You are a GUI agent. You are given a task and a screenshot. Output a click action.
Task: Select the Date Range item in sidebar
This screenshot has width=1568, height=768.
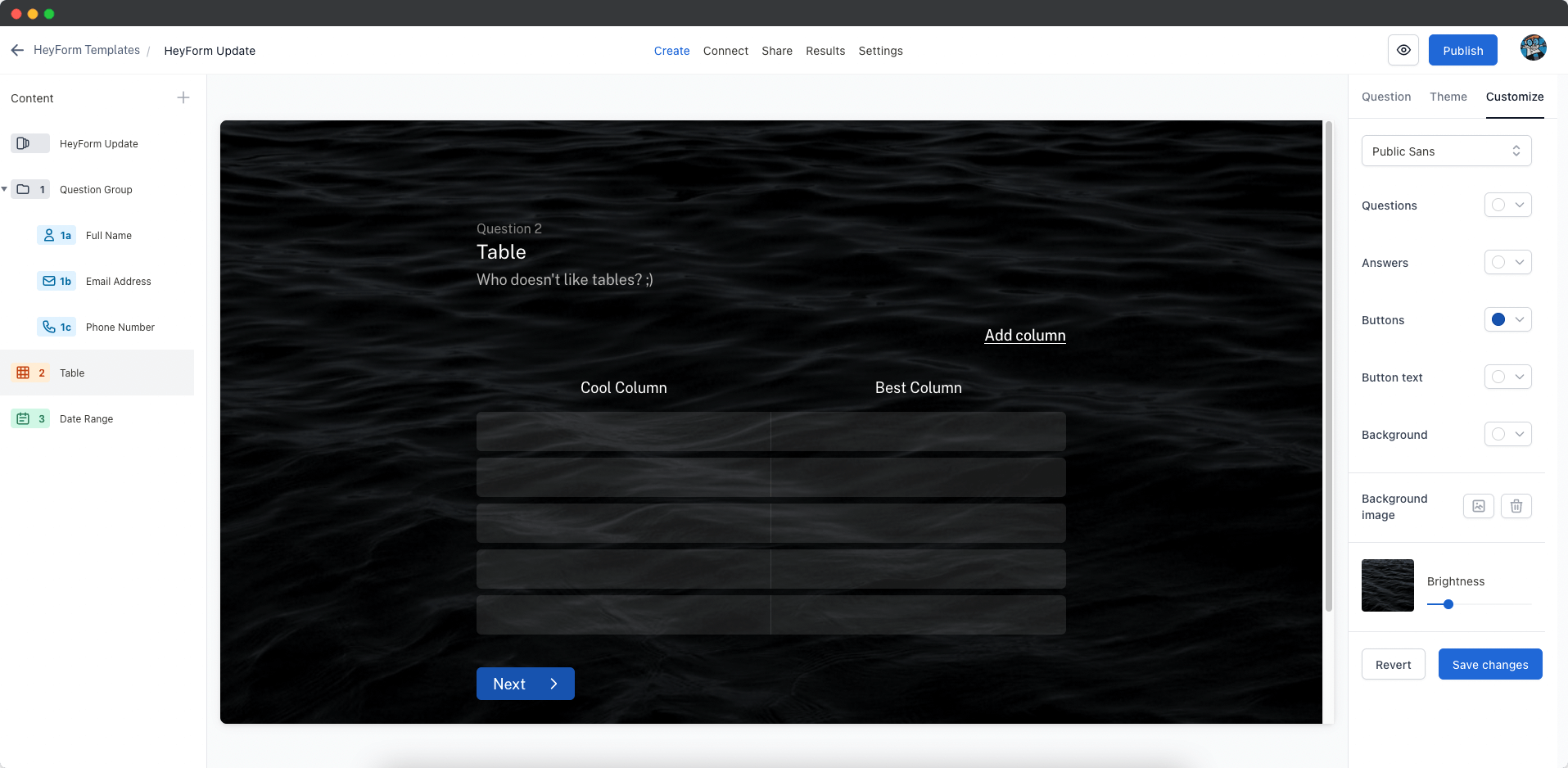(x=97, y=418)
